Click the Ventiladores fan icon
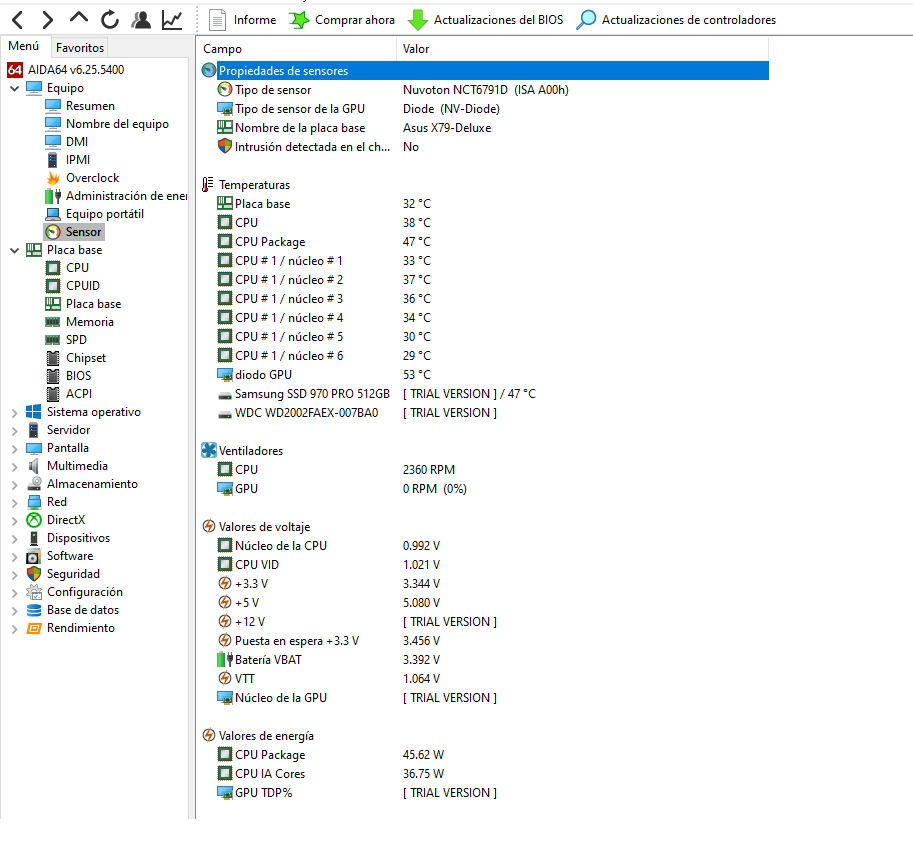 pos(208,451)
